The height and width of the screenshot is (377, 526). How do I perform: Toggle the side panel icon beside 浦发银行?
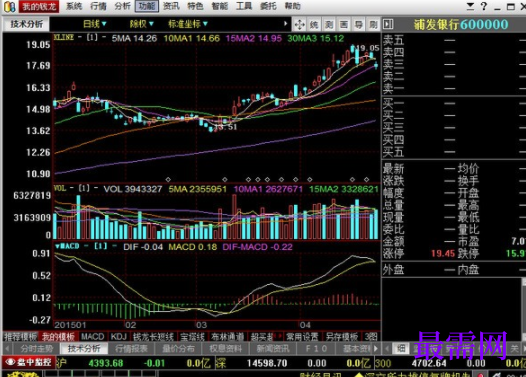coord(388,24)
